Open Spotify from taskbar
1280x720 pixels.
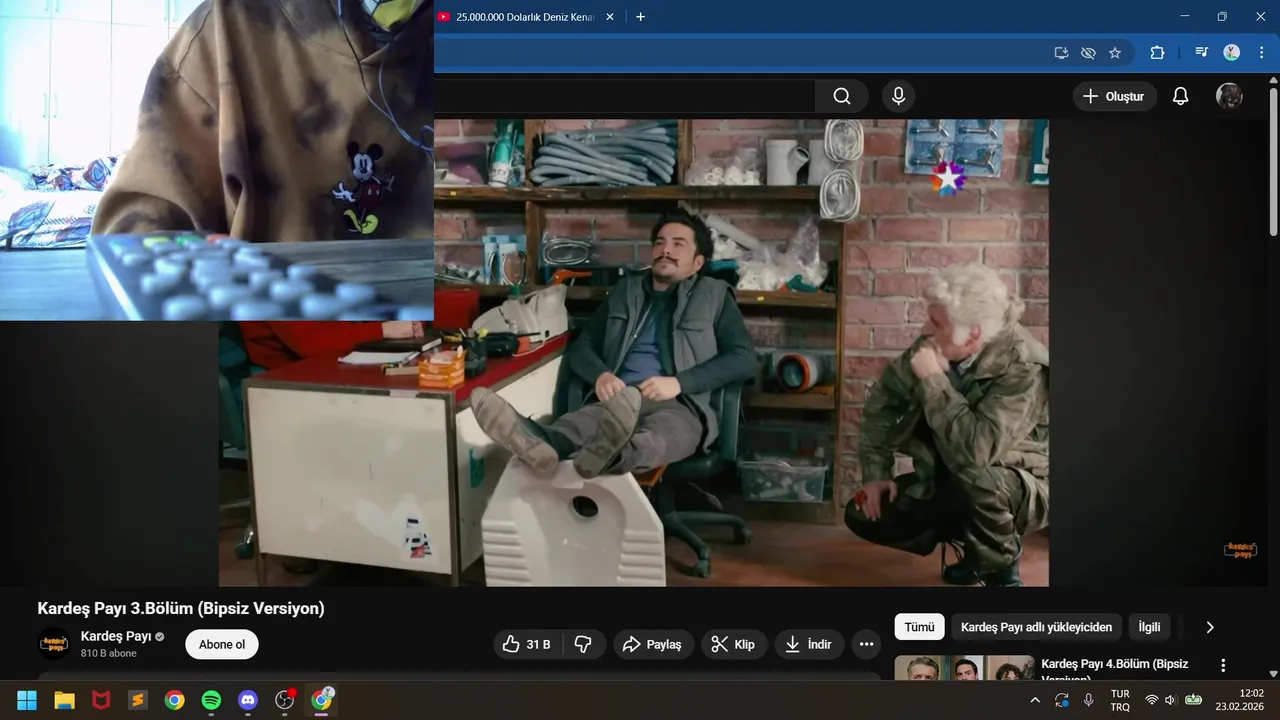click(x=211, y=700)
